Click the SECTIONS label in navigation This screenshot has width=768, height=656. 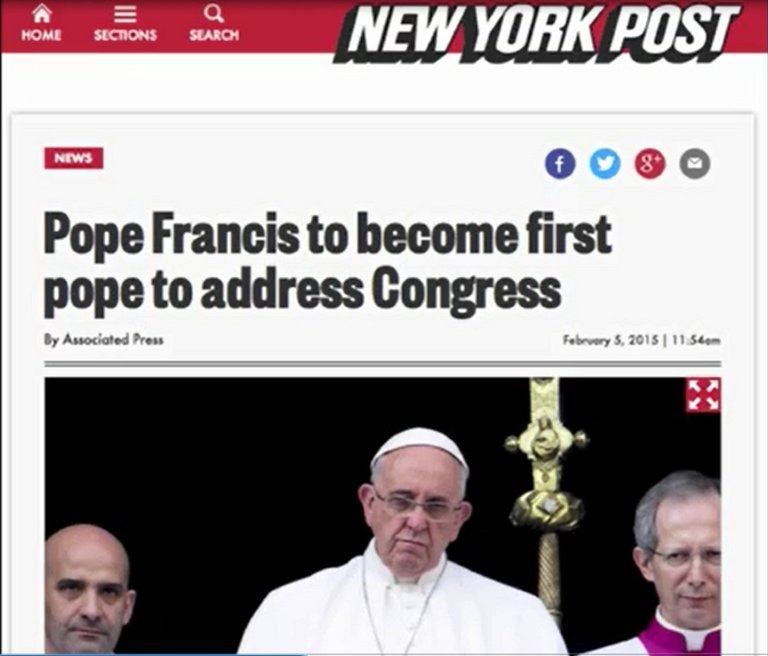pos(125,35)
